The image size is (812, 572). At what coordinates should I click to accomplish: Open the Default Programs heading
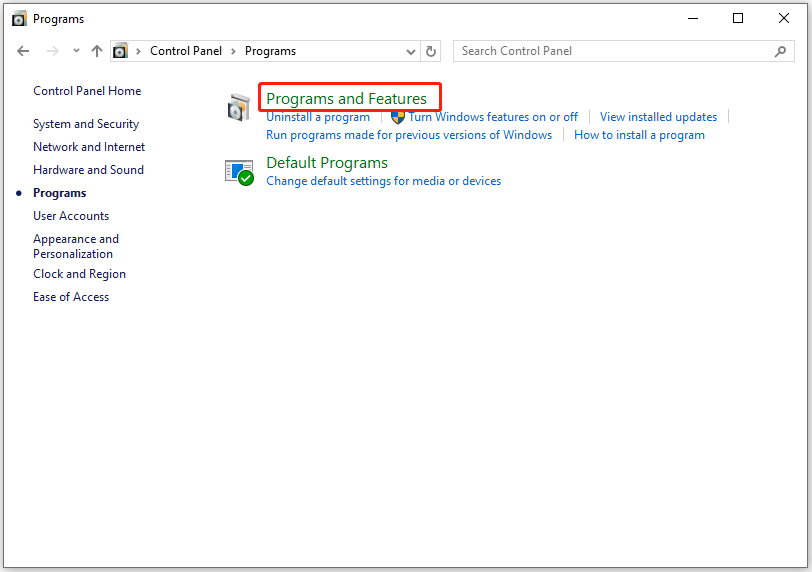tap(327, 163)
